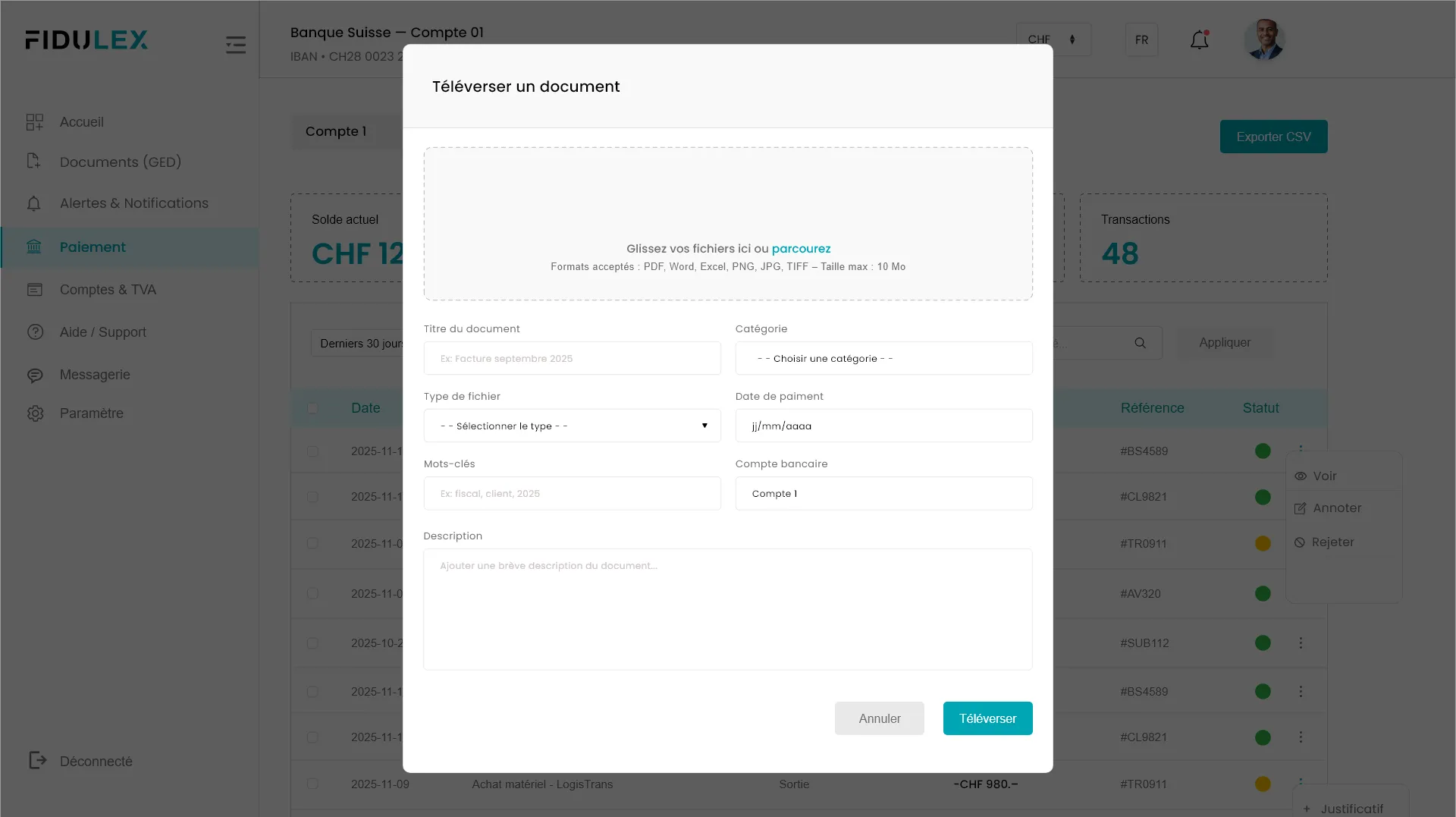Open Documents (GED) in sidebar

point(120,162)
